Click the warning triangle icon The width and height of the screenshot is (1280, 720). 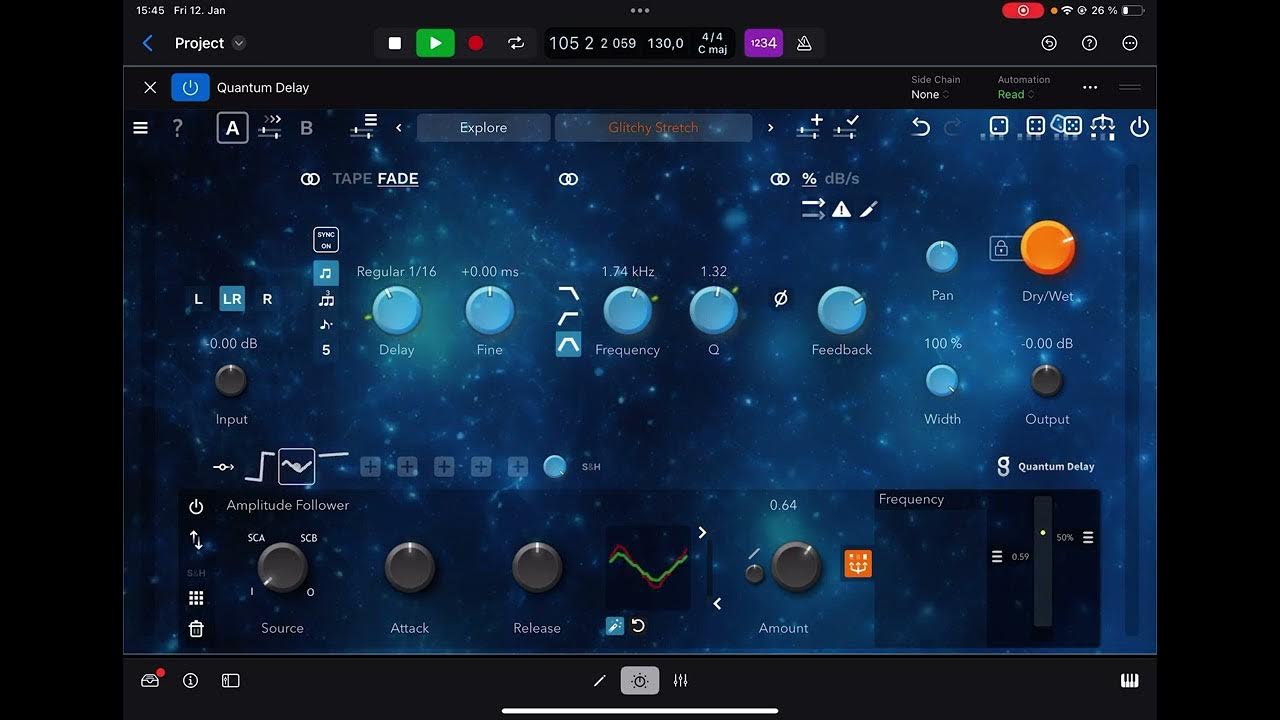pyautogui.click(x=842, y=209)
